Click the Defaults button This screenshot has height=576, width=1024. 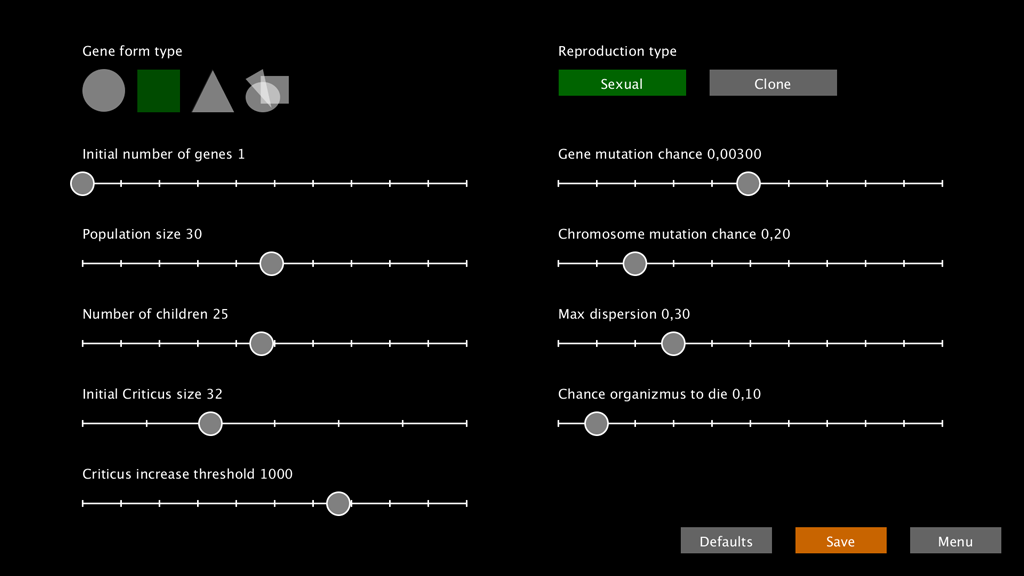(x=726, y=541)
